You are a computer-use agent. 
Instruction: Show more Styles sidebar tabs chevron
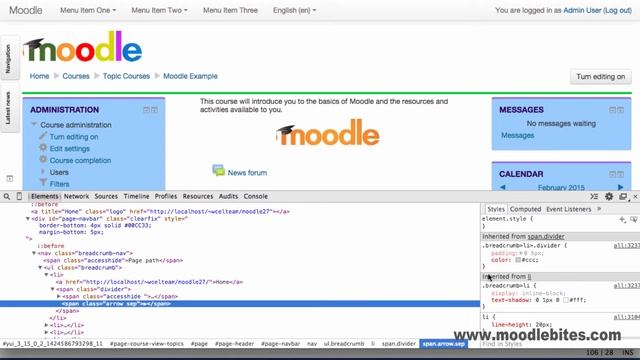599,209
